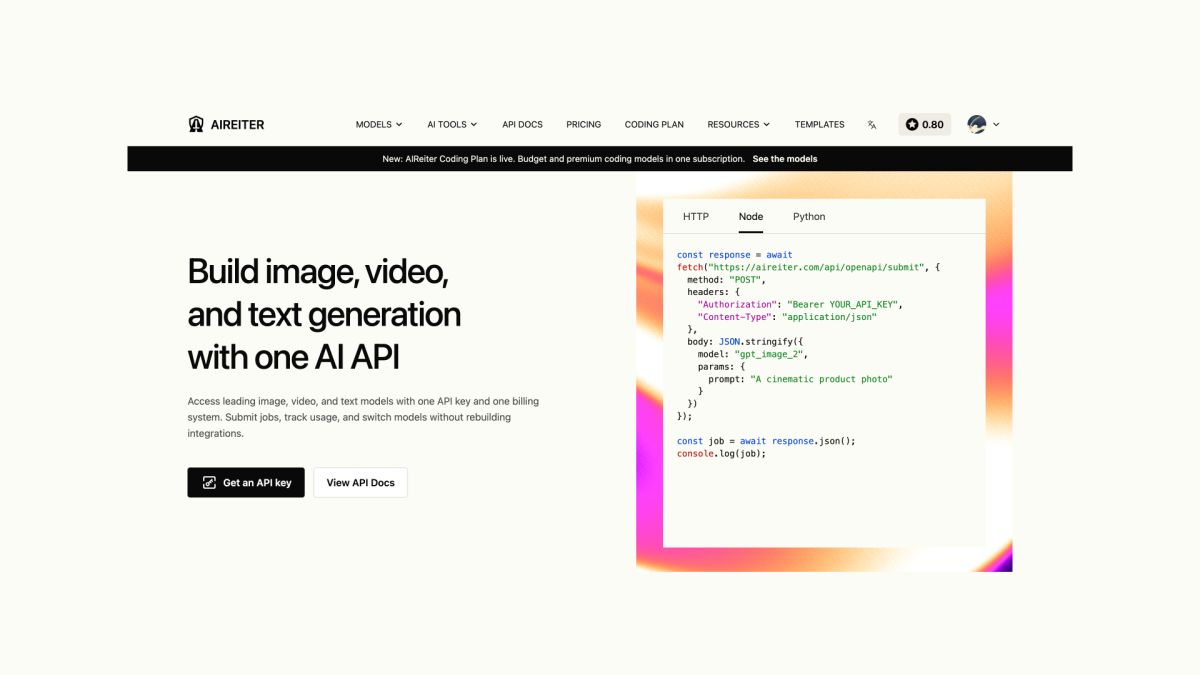Click the "Bearer YOUR_API_KEY" Authorization code line
Image resolution: width=1200 pixels, height=675 pixels.
[x=800, y=304]
